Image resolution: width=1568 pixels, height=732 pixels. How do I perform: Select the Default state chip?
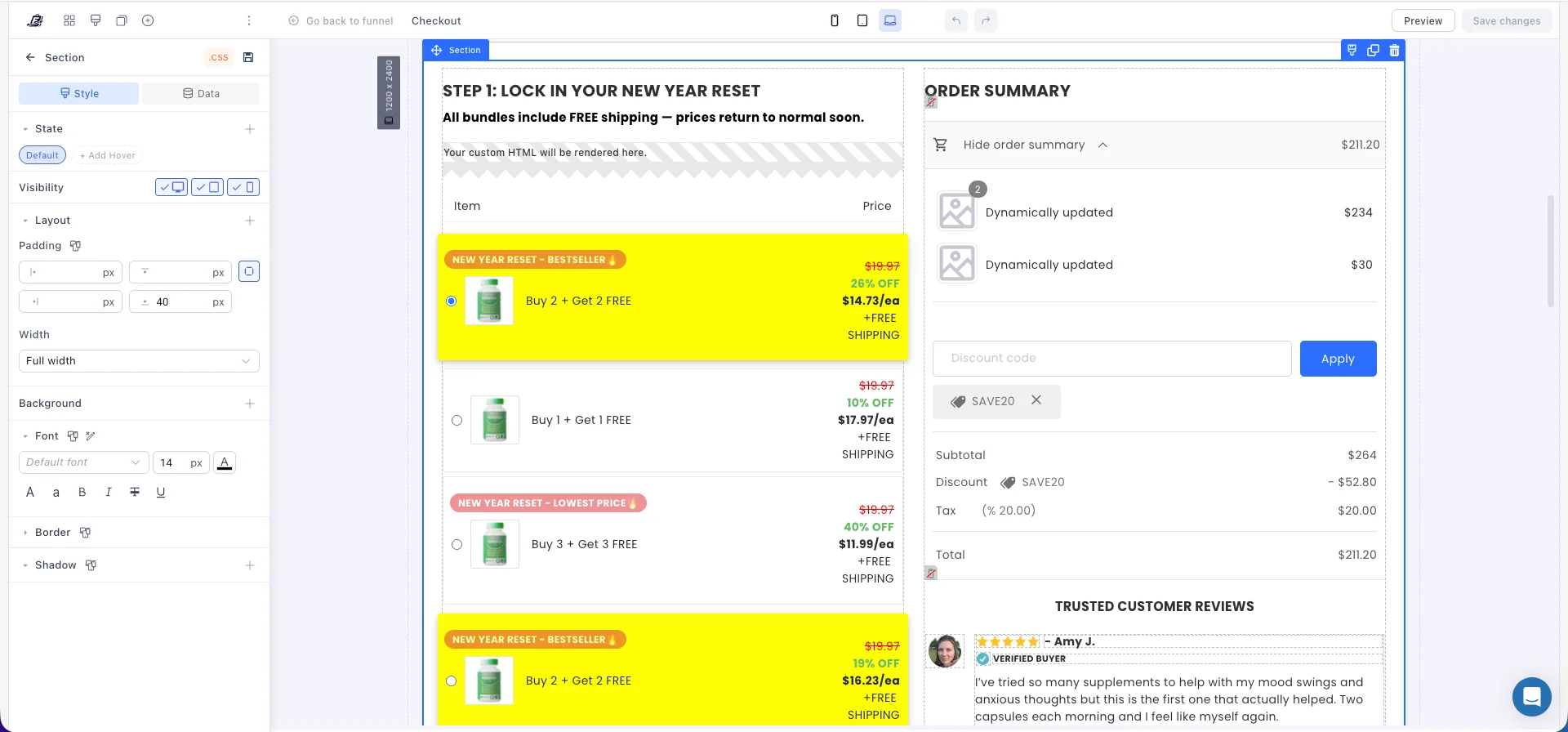coord(42,155)
